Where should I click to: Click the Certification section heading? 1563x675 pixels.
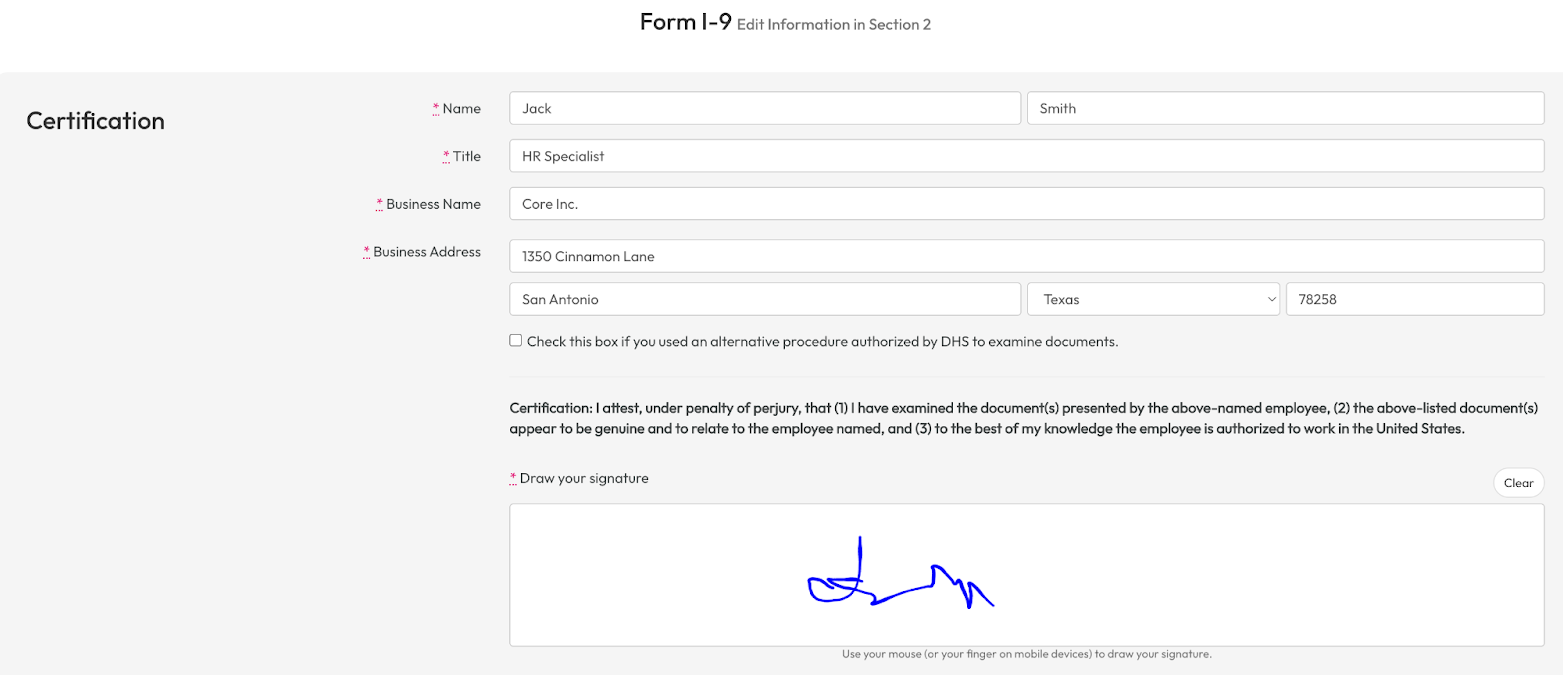point(95,121)
